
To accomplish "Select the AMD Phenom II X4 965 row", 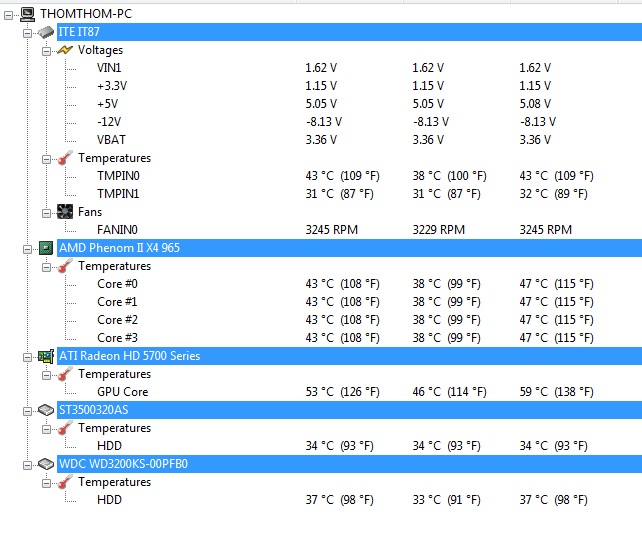I will (349, 248).
